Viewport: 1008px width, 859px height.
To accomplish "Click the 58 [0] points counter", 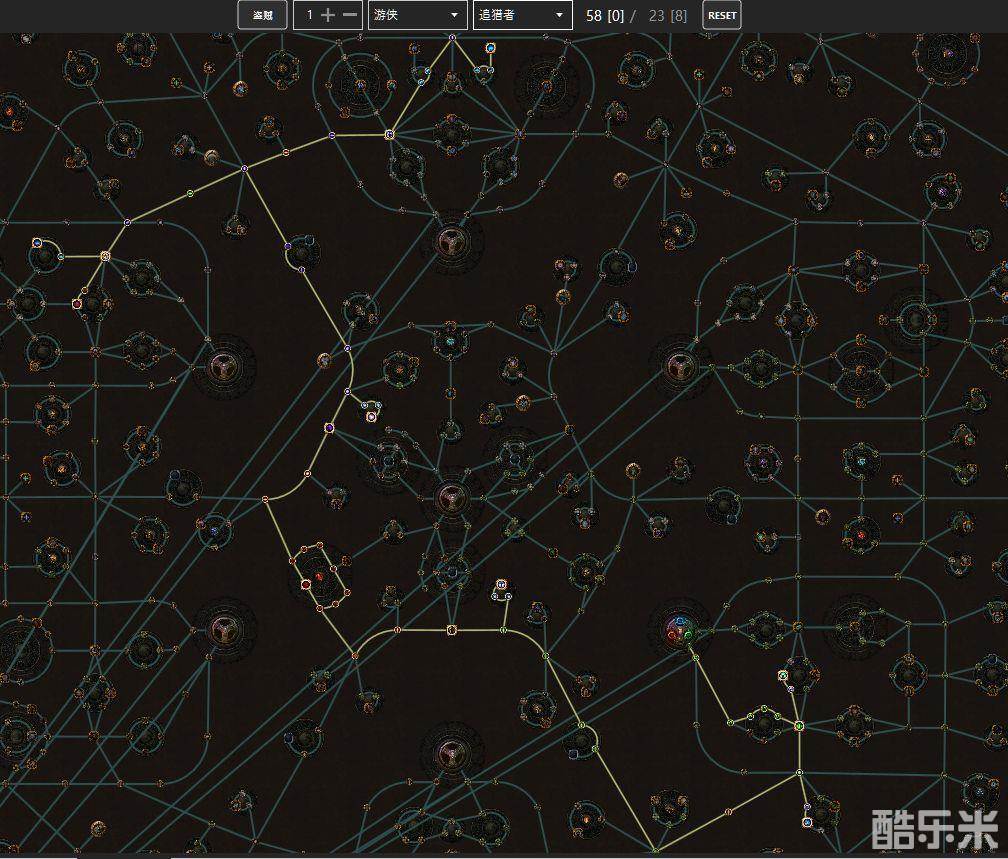I will point(605,15).
